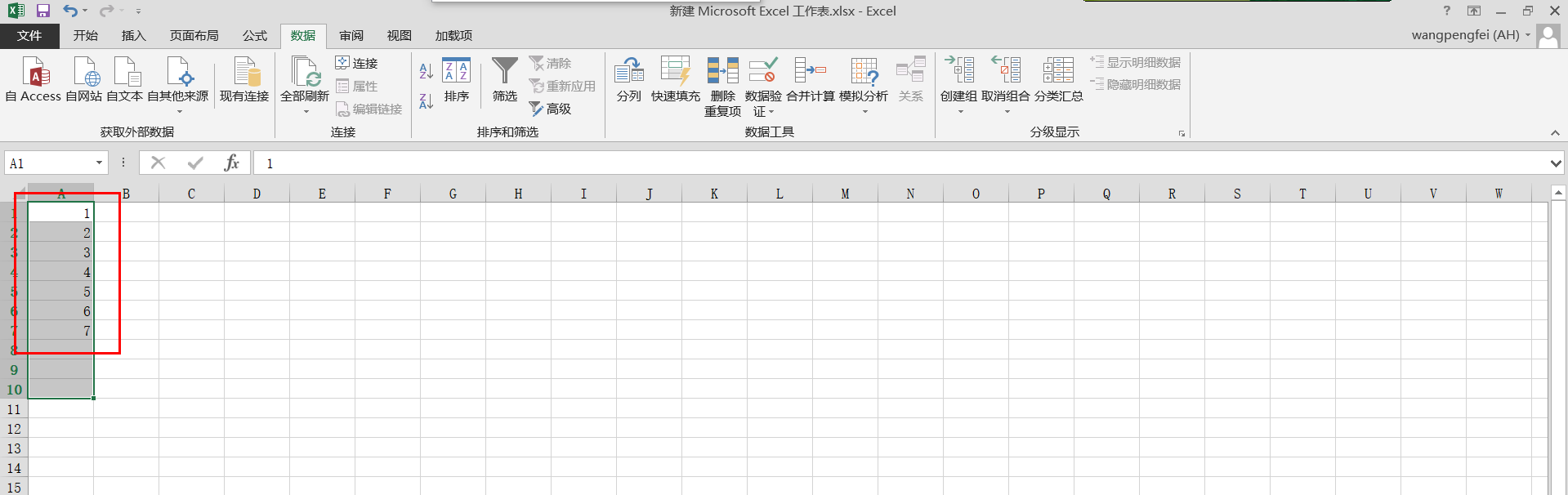
Task: Cancel formula entry X button
Action: click(159, 163)
